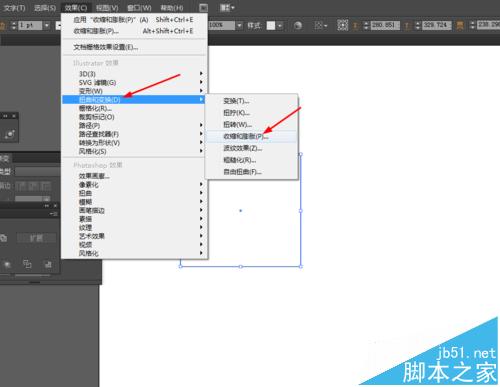The height and width of the screenshot is (387, 500).
Task: Click the Bridge icon after the 帮助 menu
Action: tap(203, 8)
